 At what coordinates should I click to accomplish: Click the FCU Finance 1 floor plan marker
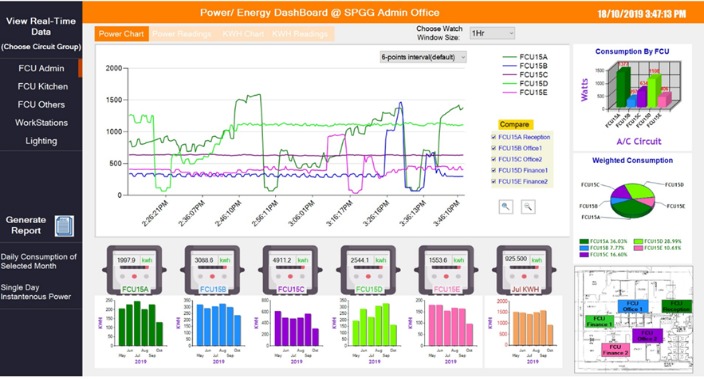(x=599, y=322)
